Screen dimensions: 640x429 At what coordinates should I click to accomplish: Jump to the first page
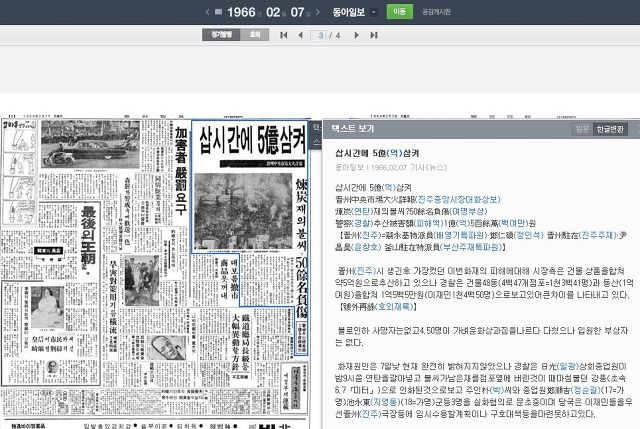pyautogui.click(x=284, y=35)
